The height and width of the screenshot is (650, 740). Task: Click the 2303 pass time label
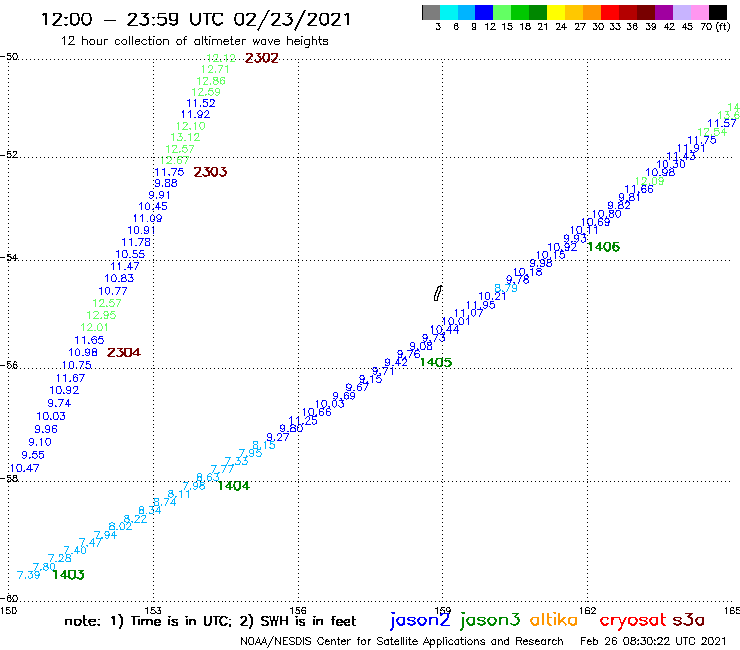coord(210,172)
